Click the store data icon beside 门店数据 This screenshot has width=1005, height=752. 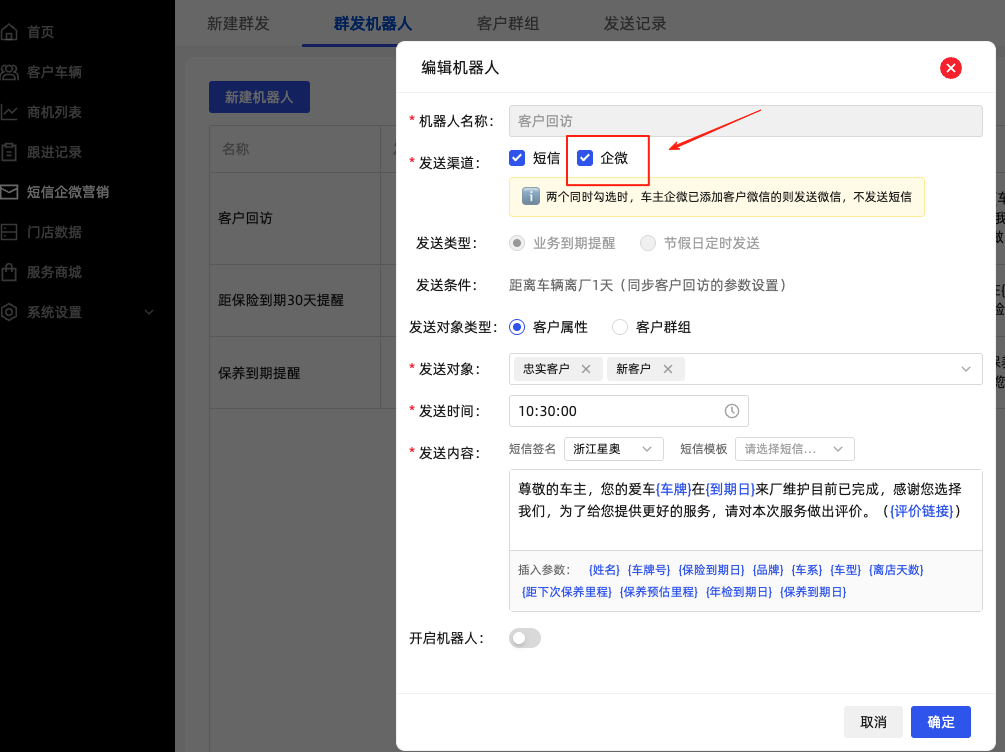click(x=9, y=232)
